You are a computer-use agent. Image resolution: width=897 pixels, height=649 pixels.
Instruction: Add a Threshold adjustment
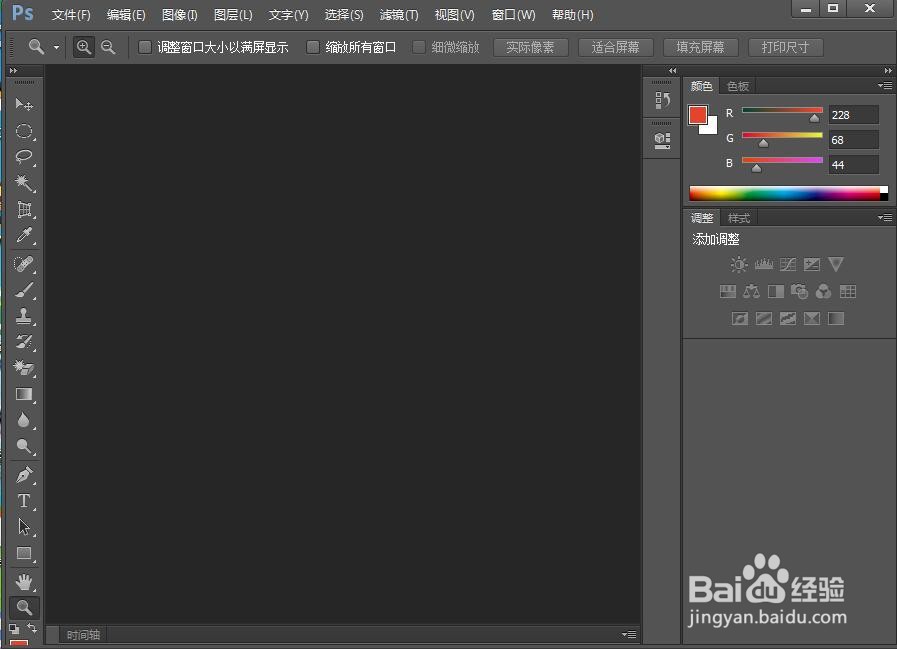tap(788, 319)
